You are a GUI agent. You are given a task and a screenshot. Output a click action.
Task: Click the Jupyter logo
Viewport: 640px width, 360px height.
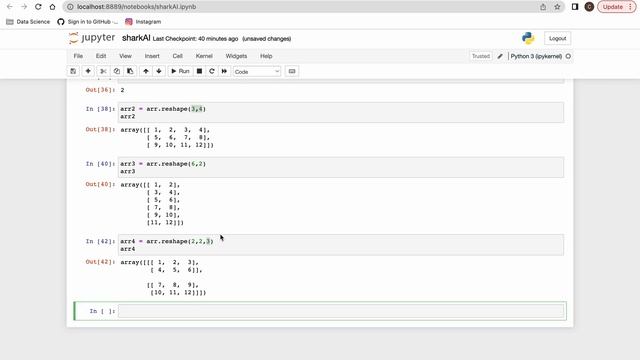point(92,38)
